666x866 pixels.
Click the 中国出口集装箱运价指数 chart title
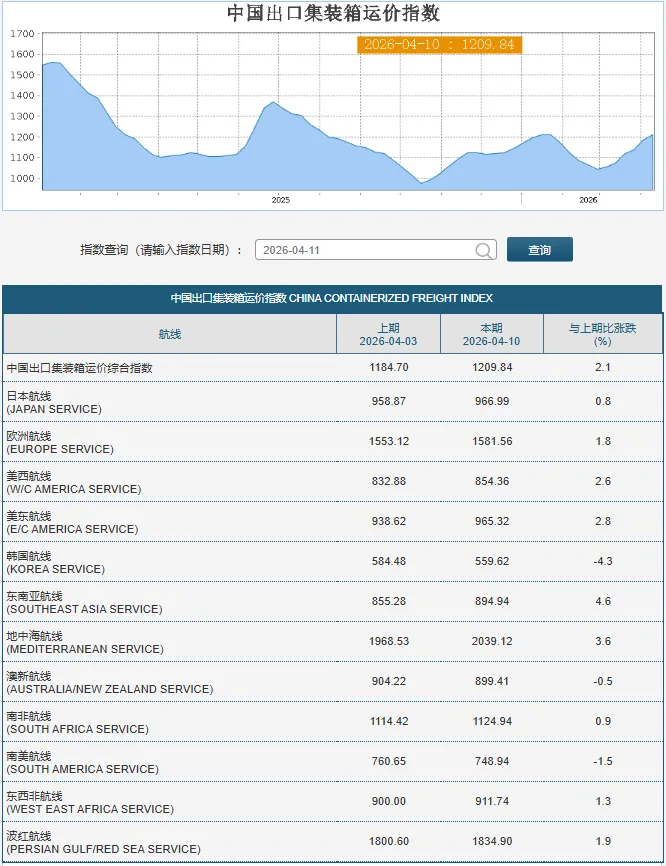pos(333,13)
